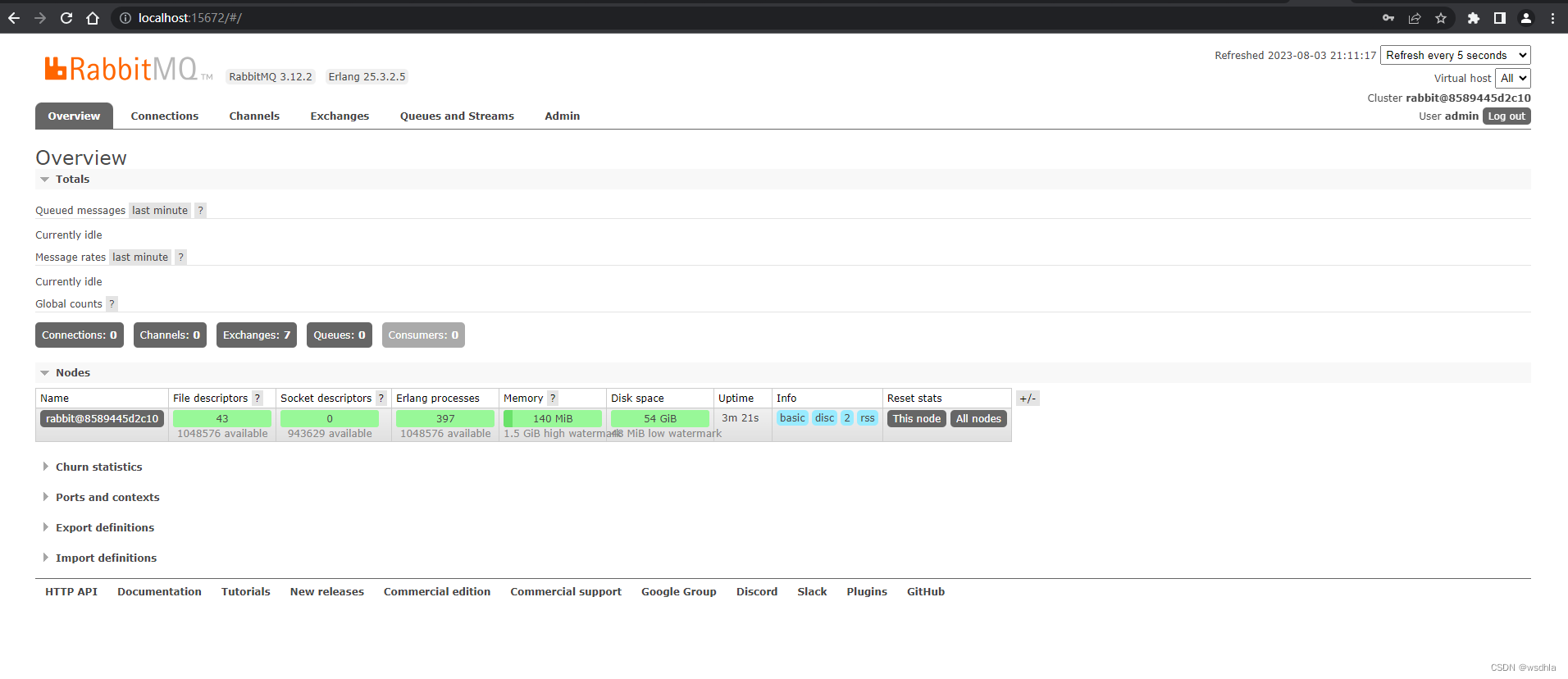This screenshot has width=1568, height=679.
Task: Open help for Queued messages
Action: [x=200, y=211]
